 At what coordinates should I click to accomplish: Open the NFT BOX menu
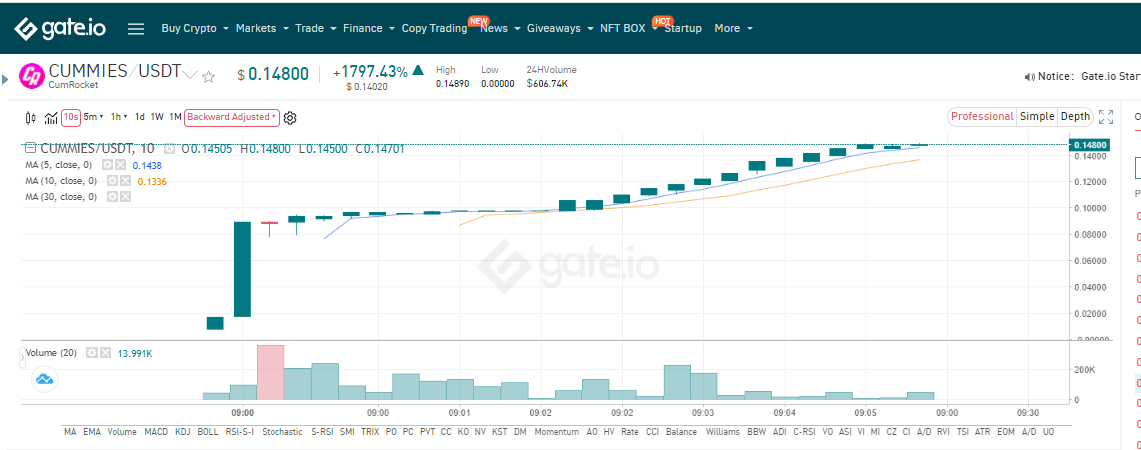tap(629, 28)
